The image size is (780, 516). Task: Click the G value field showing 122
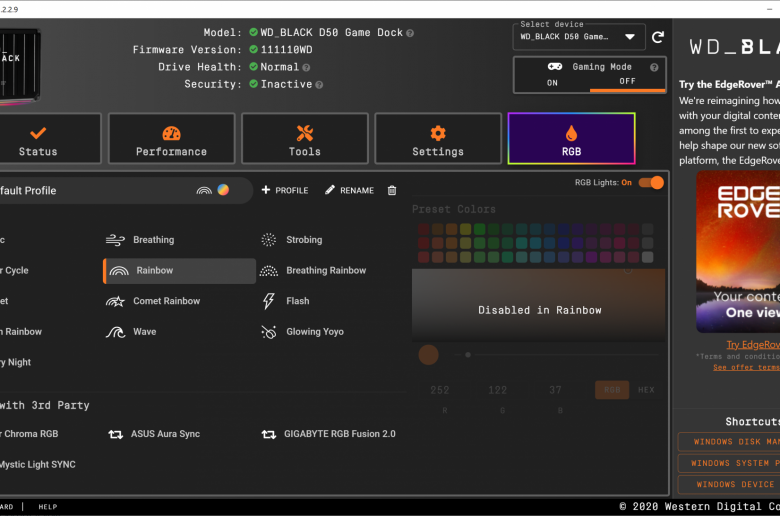point(498,390)
